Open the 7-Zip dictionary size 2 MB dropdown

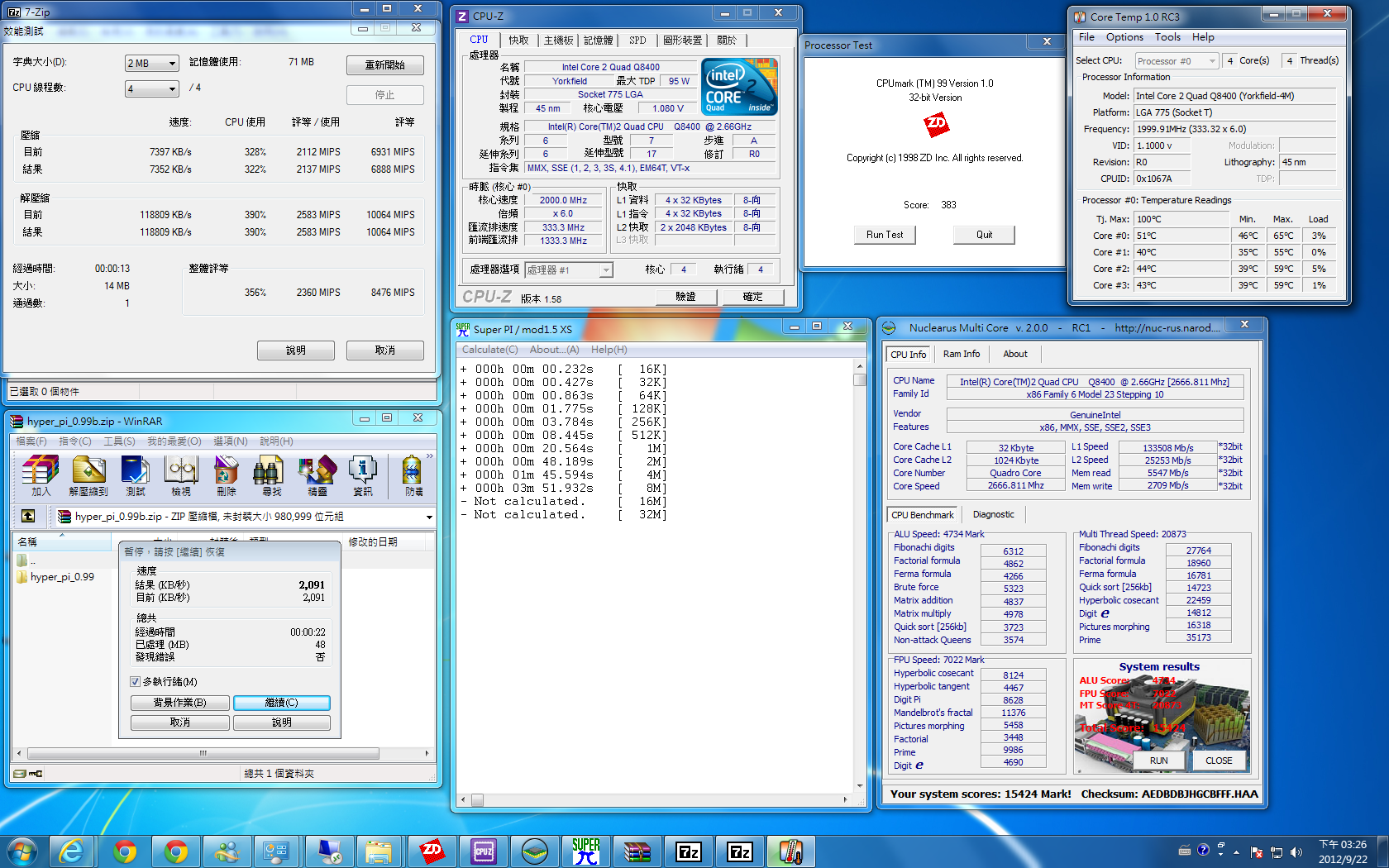click(x=152, y=64)
